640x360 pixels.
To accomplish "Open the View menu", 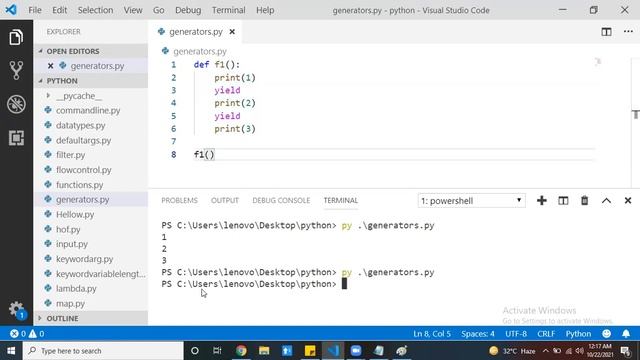I will [x=133, y=10].
